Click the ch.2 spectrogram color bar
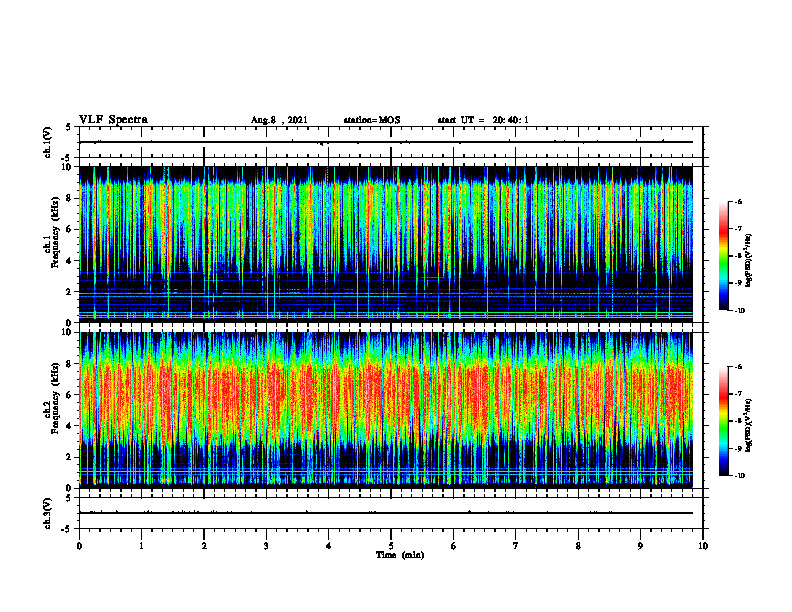This screenshot has height=612, width=792. [723, 421]
